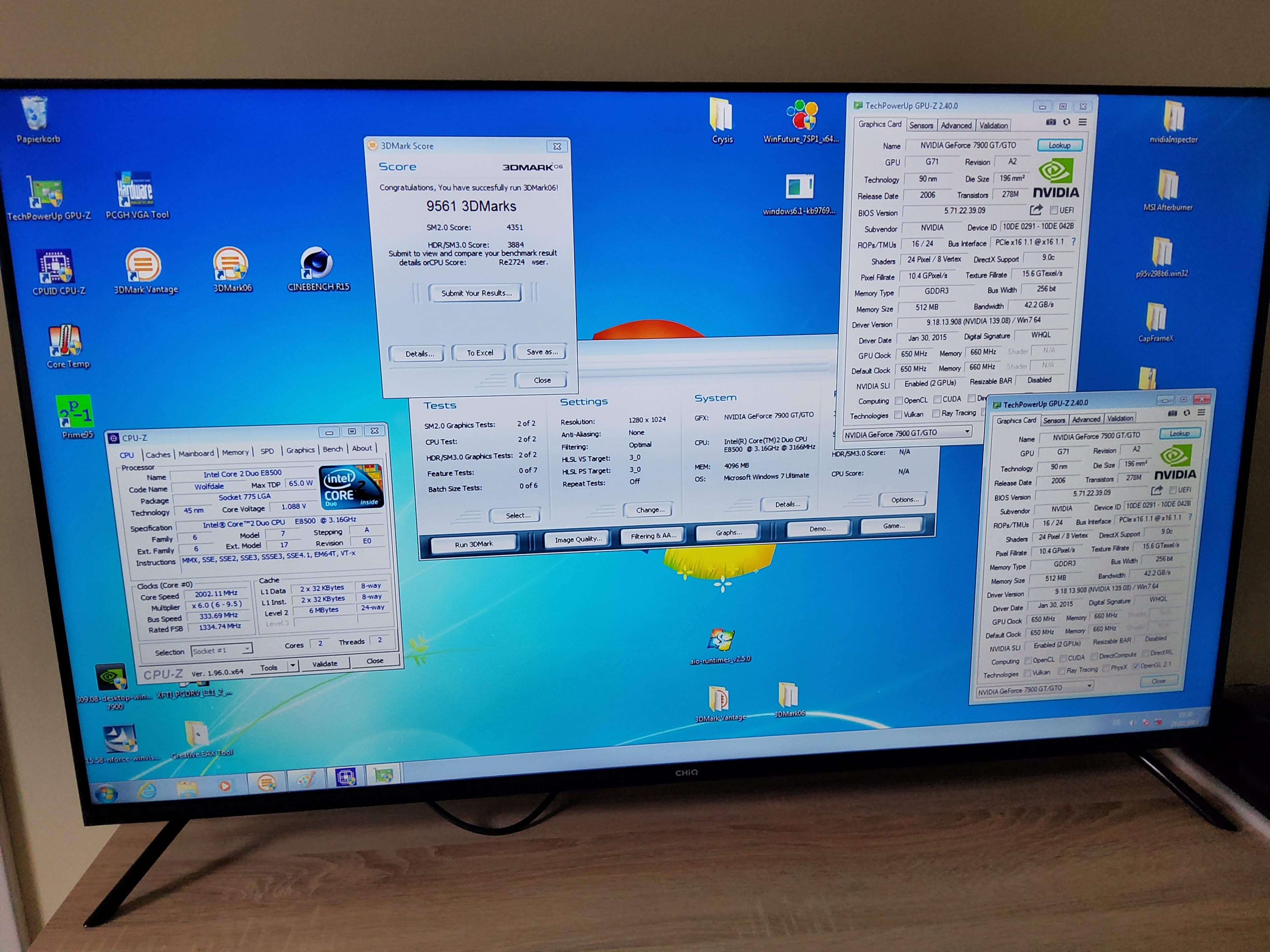
Task: Switch to the Mainboard tab in CPU-Z
Action: (x=196, y=453)
